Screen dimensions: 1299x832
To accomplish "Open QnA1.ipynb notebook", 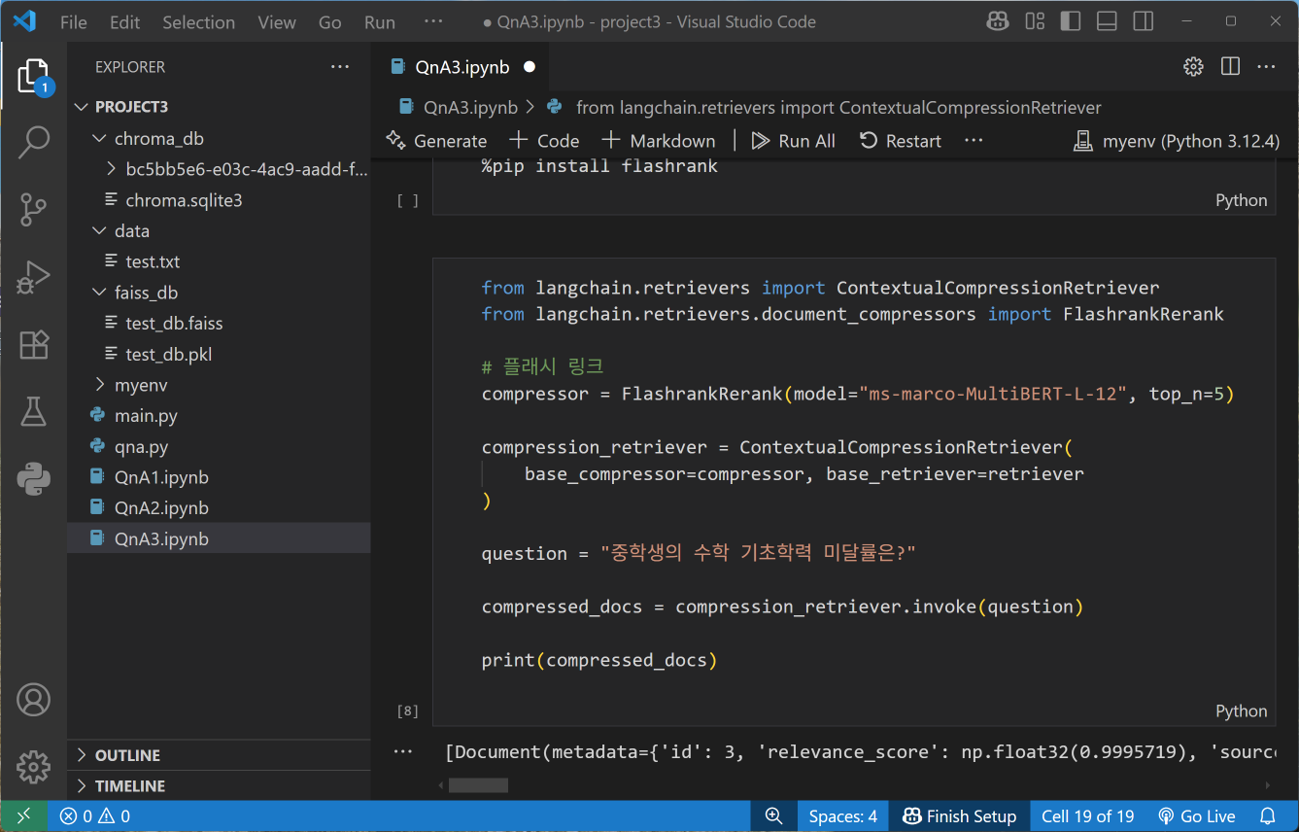I will pyautogui.click(x=219, y=477).
